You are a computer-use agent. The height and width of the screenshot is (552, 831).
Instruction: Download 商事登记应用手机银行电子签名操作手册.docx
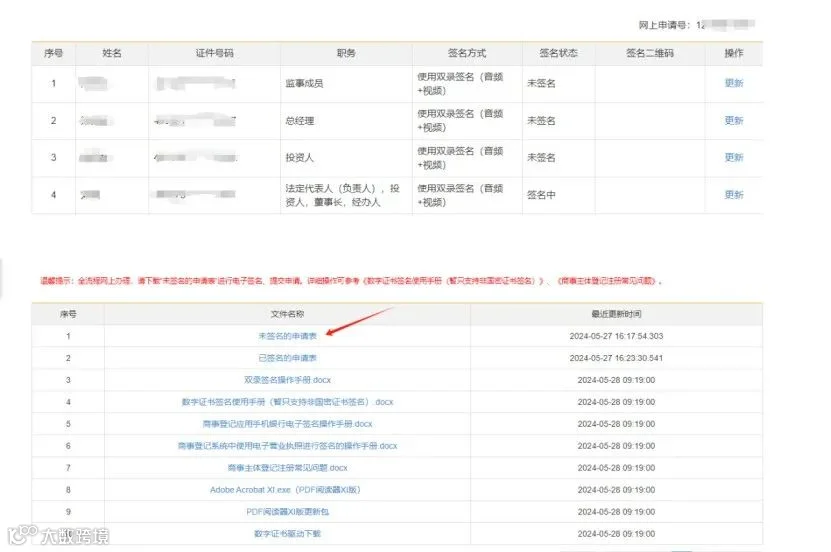click(x=287, y=424)
